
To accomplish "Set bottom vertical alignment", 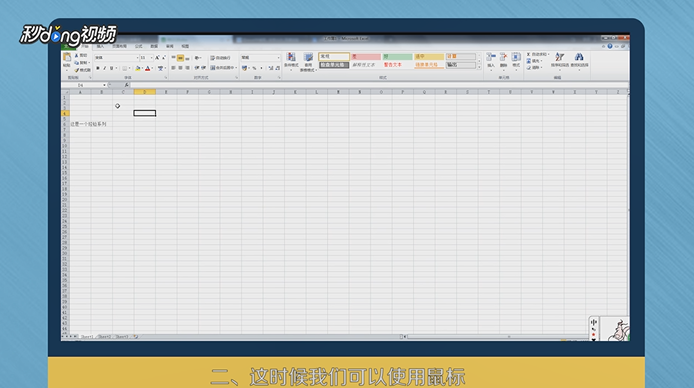I will [187, 58].
